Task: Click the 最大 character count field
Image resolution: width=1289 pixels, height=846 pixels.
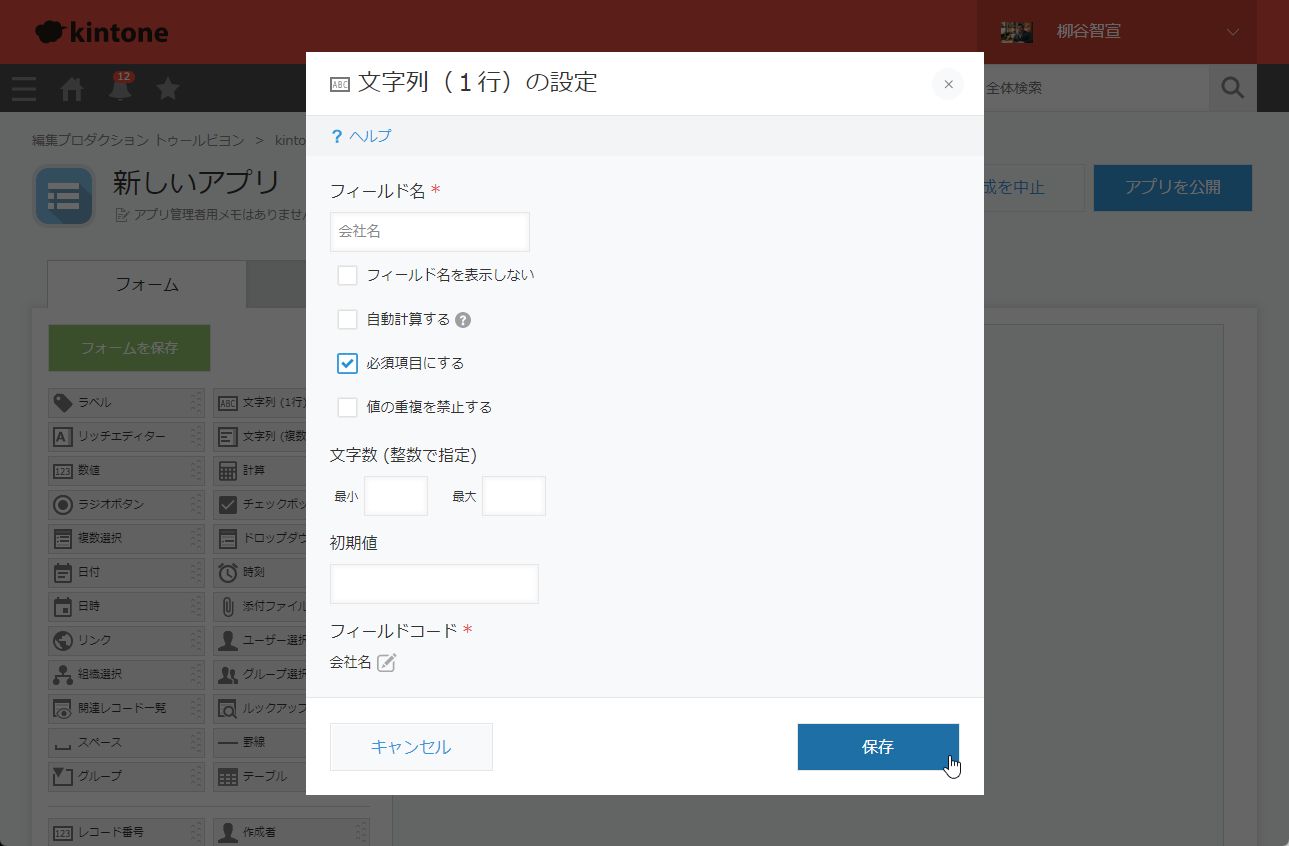Action: (x=513, y=496)
